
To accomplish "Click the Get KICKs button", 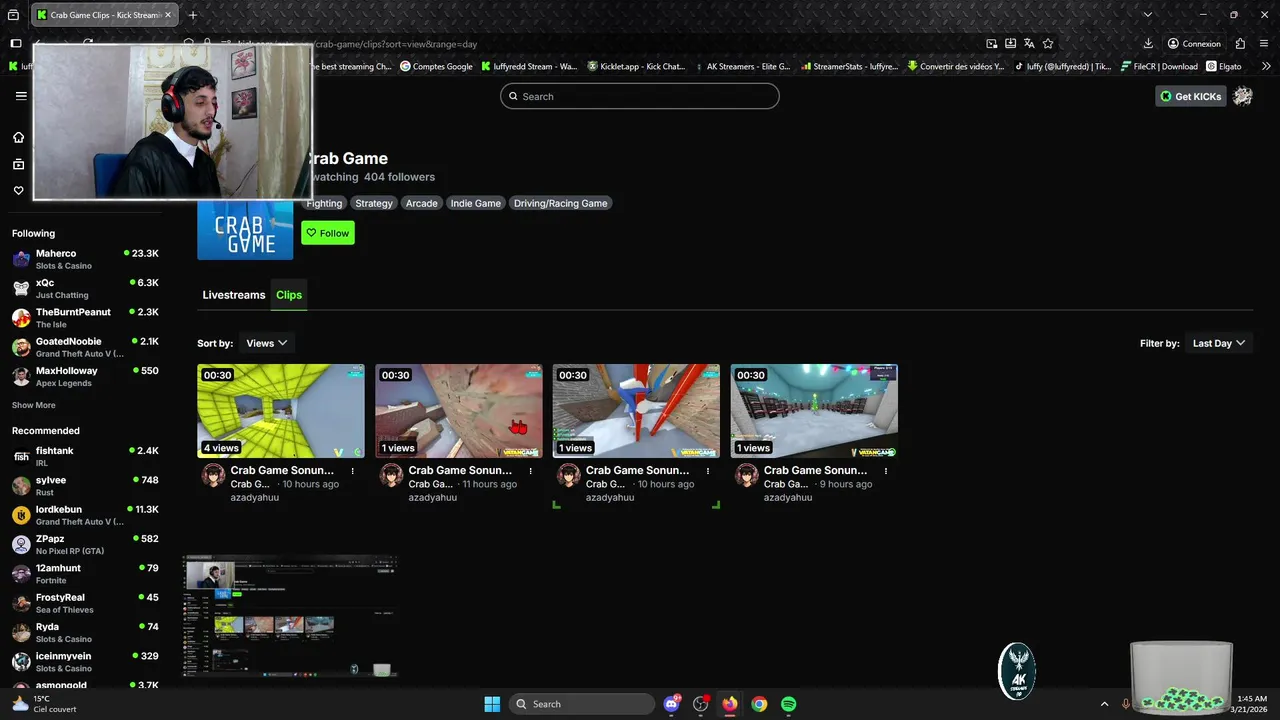I will (x=1191, y=96).
